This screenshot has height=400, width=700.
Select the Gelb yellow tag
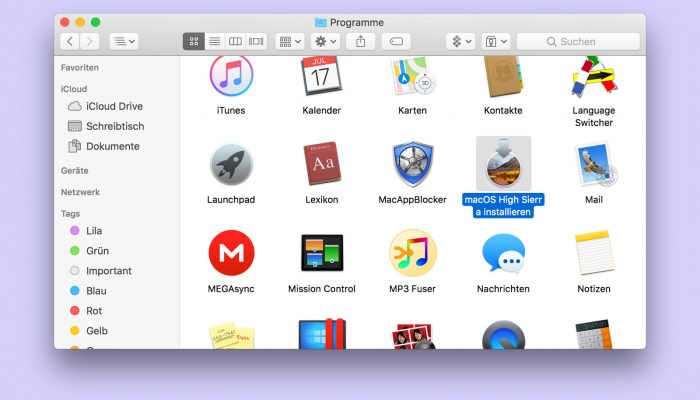[117, 331]
